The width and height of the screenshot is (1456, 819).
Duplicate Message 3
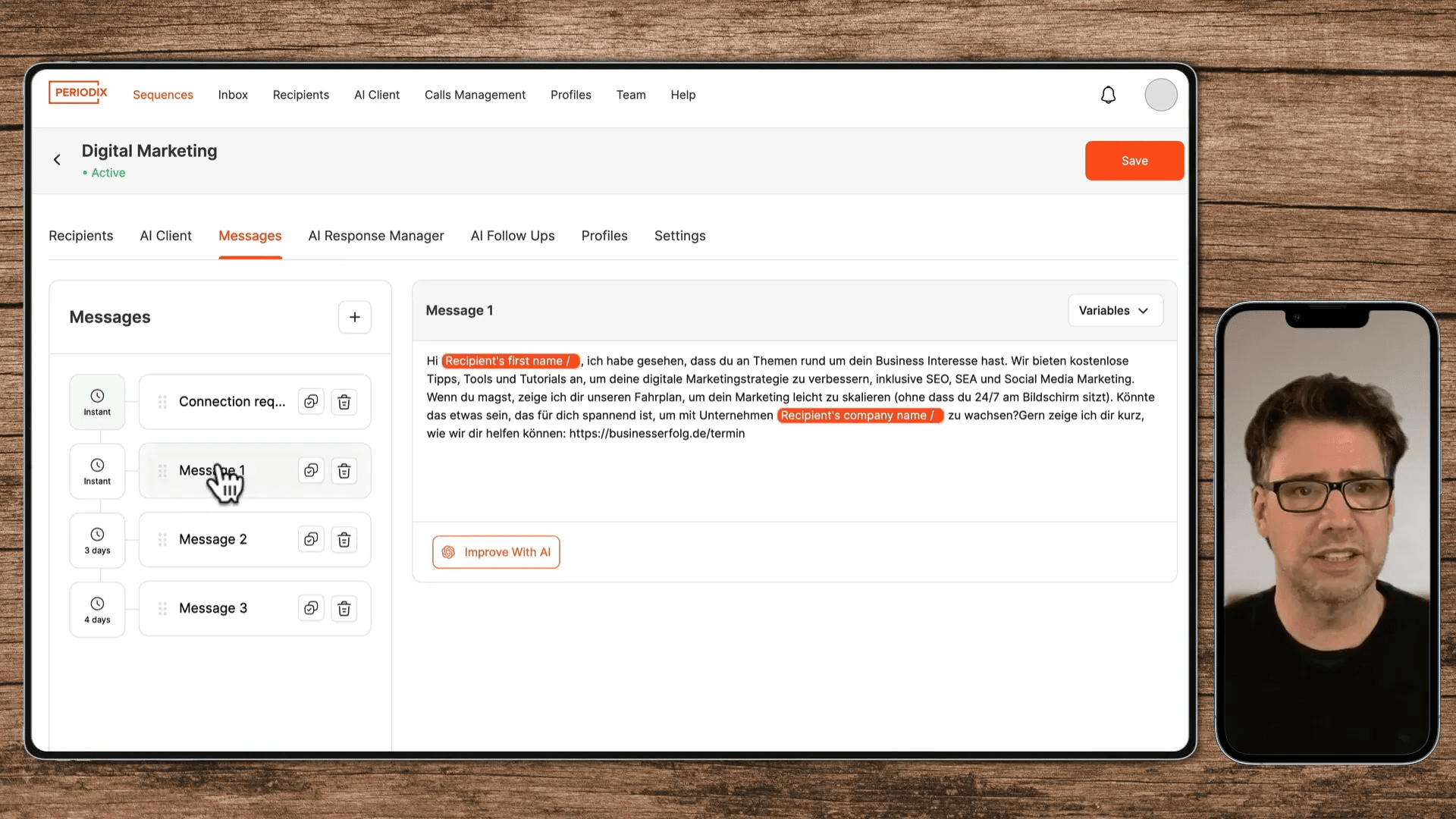311,608
